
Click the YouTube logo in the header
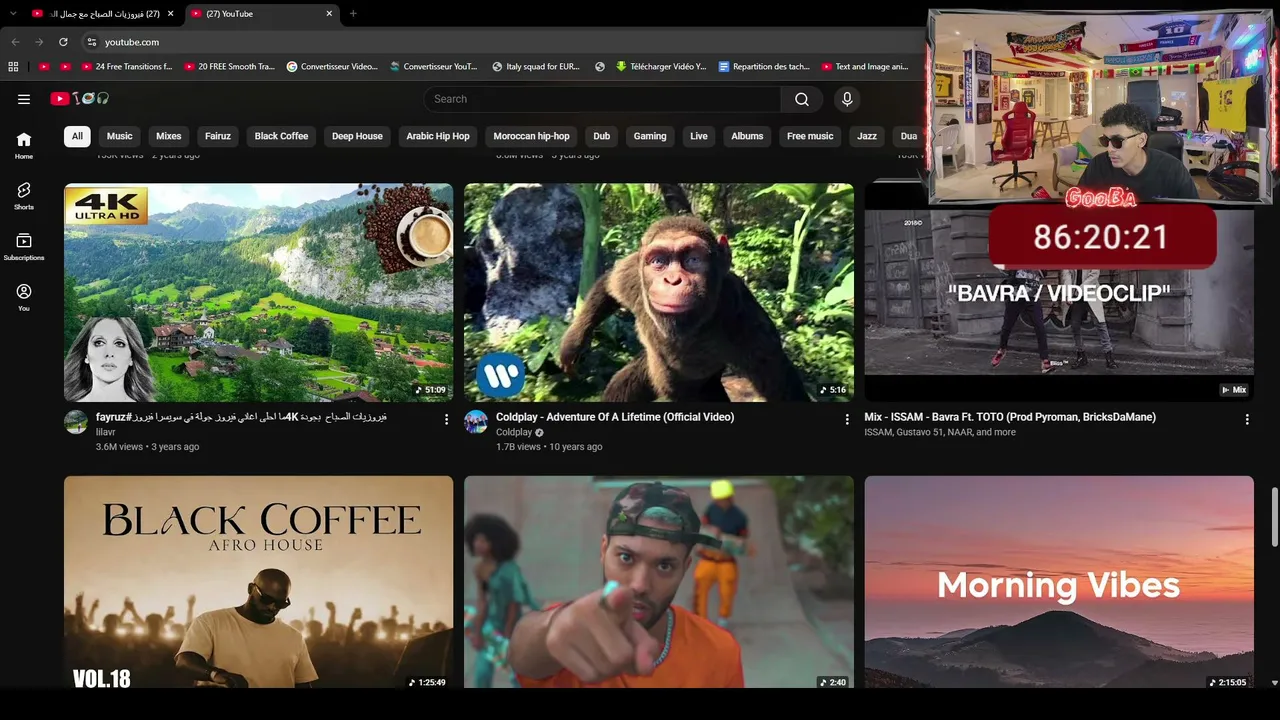click(80, 99)
